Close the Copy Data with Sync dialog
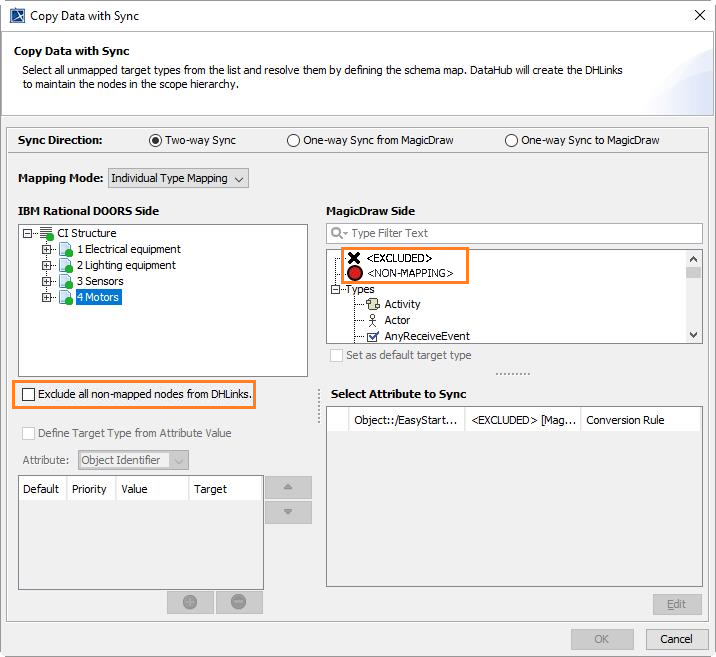 coord(700,16)
